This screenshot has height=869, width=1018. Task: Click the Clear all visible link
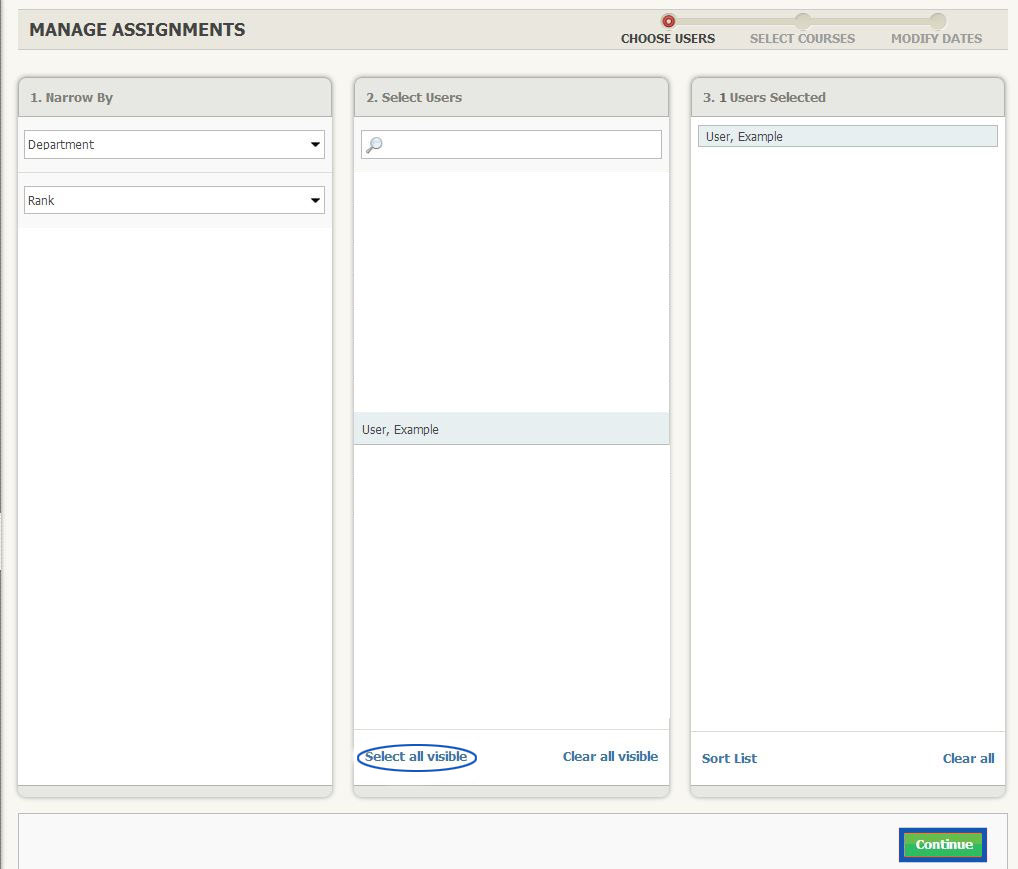pos(610,756)
